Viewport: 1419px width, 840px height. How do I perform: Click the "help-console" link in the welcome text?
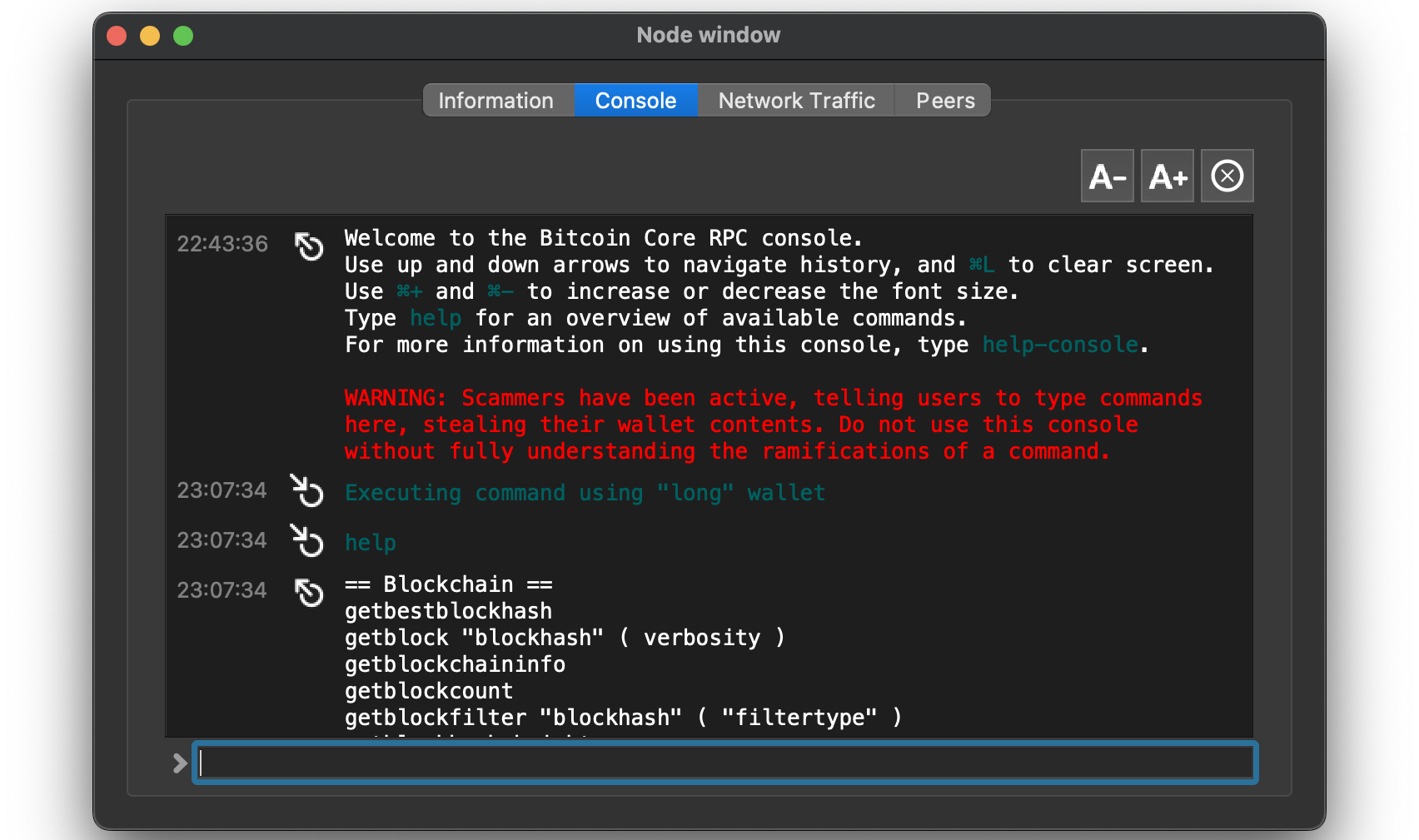coord(1060,345)
